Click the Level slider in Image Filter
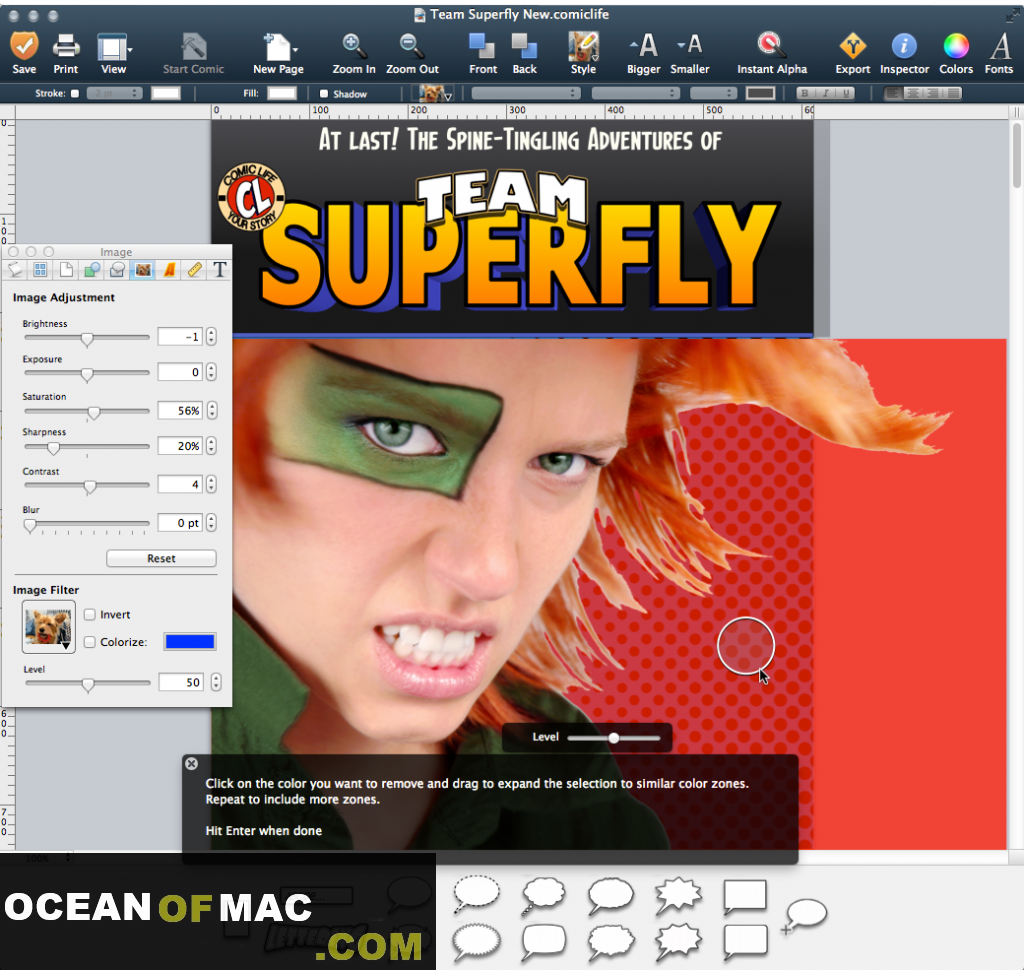The height and width of the screenshot is (970, 1024). click(88, 684)
